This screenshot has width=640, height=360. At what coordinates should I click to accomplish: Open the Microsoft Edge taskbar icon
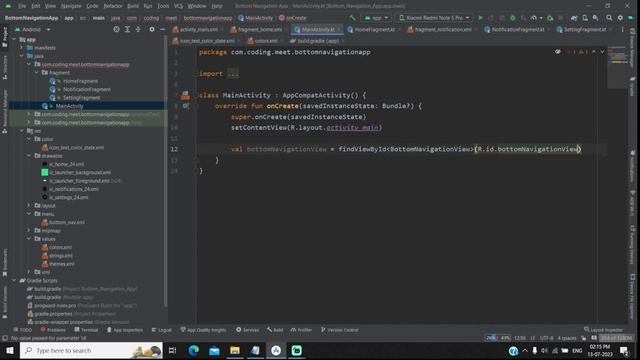(193, 350)
